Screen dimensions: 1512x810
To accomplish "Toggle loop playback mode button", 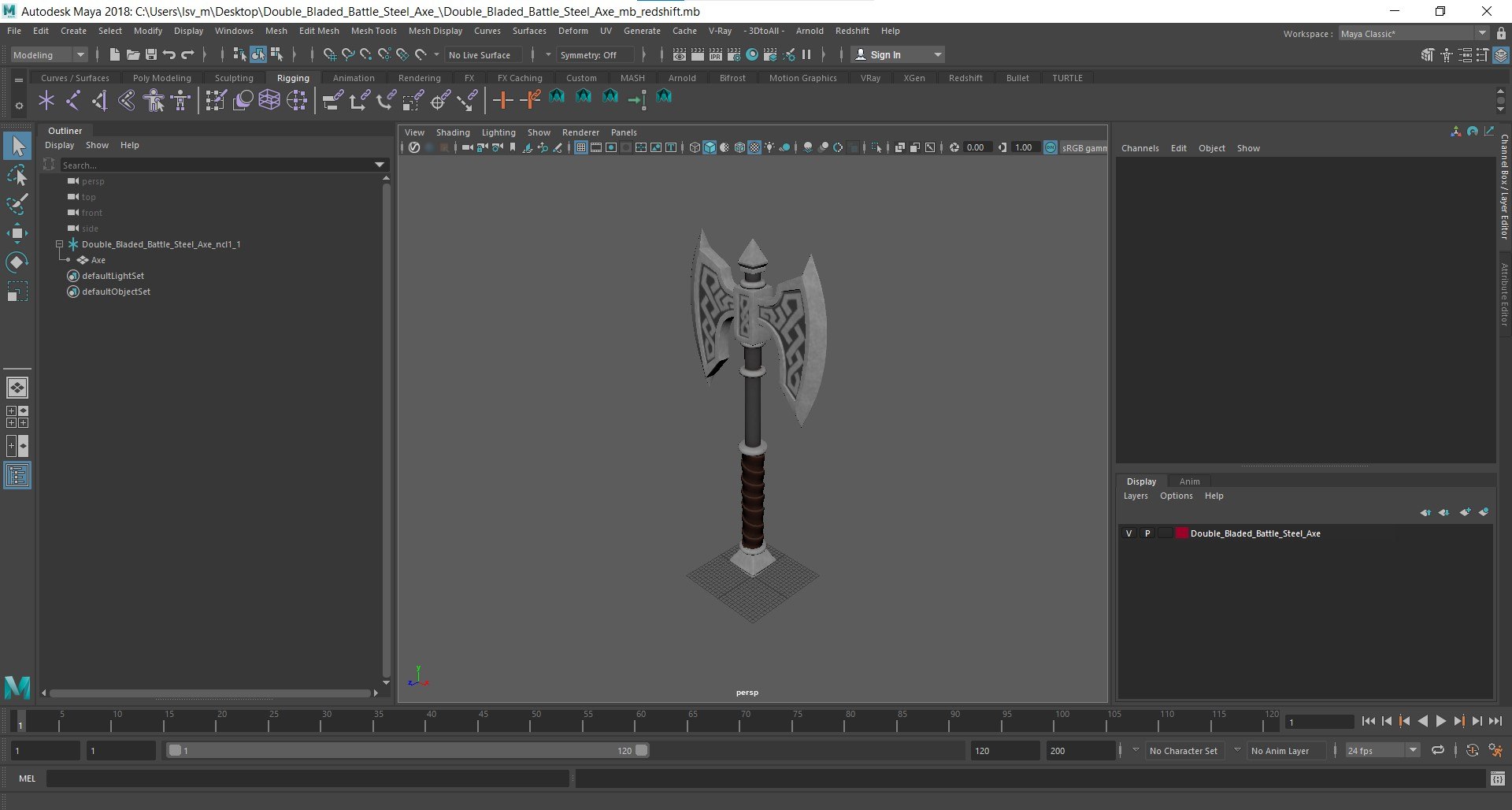I will [1438, 751].
